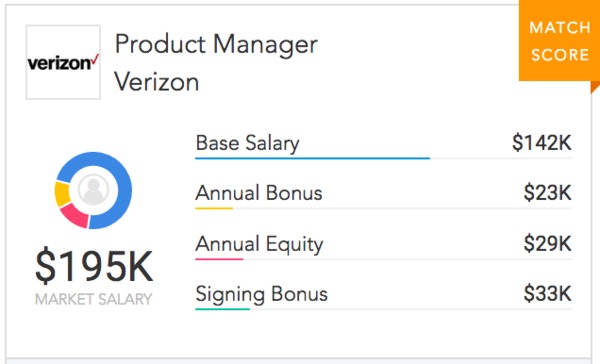Screen dimensions: 600x364
Task: Click the gray user avatar icon
Action: [93, 190]
